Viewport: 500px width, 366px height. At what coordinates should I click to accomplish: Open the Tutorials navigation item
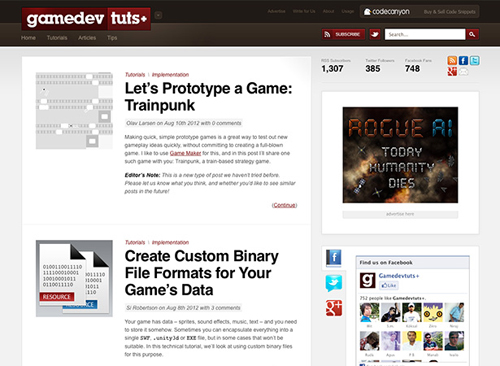click(57, 38)
